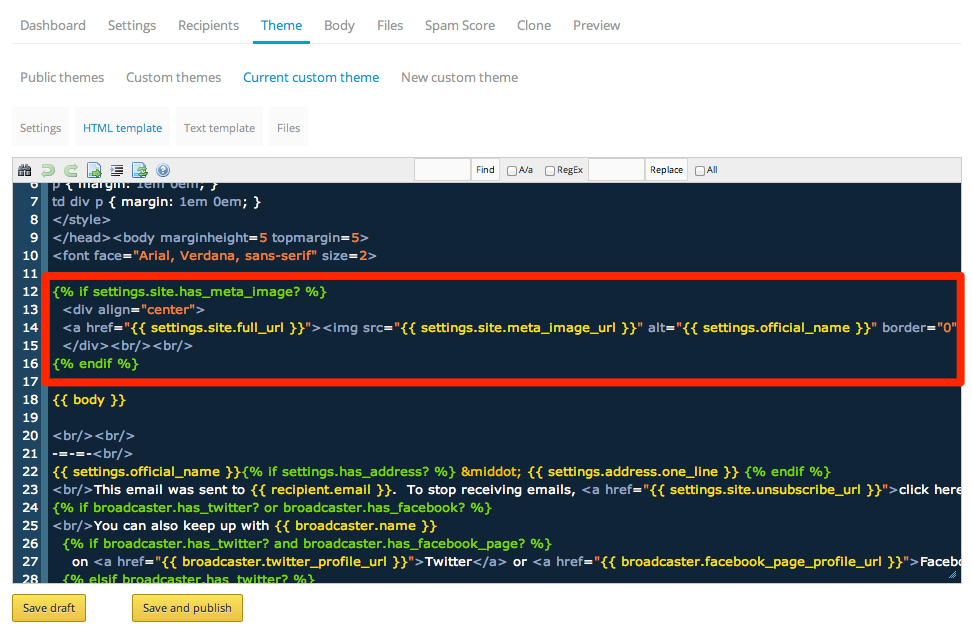Switch to Text template sub-tab
The height and width of the screenshot is (643, 972).
click(x=219, y=128)
